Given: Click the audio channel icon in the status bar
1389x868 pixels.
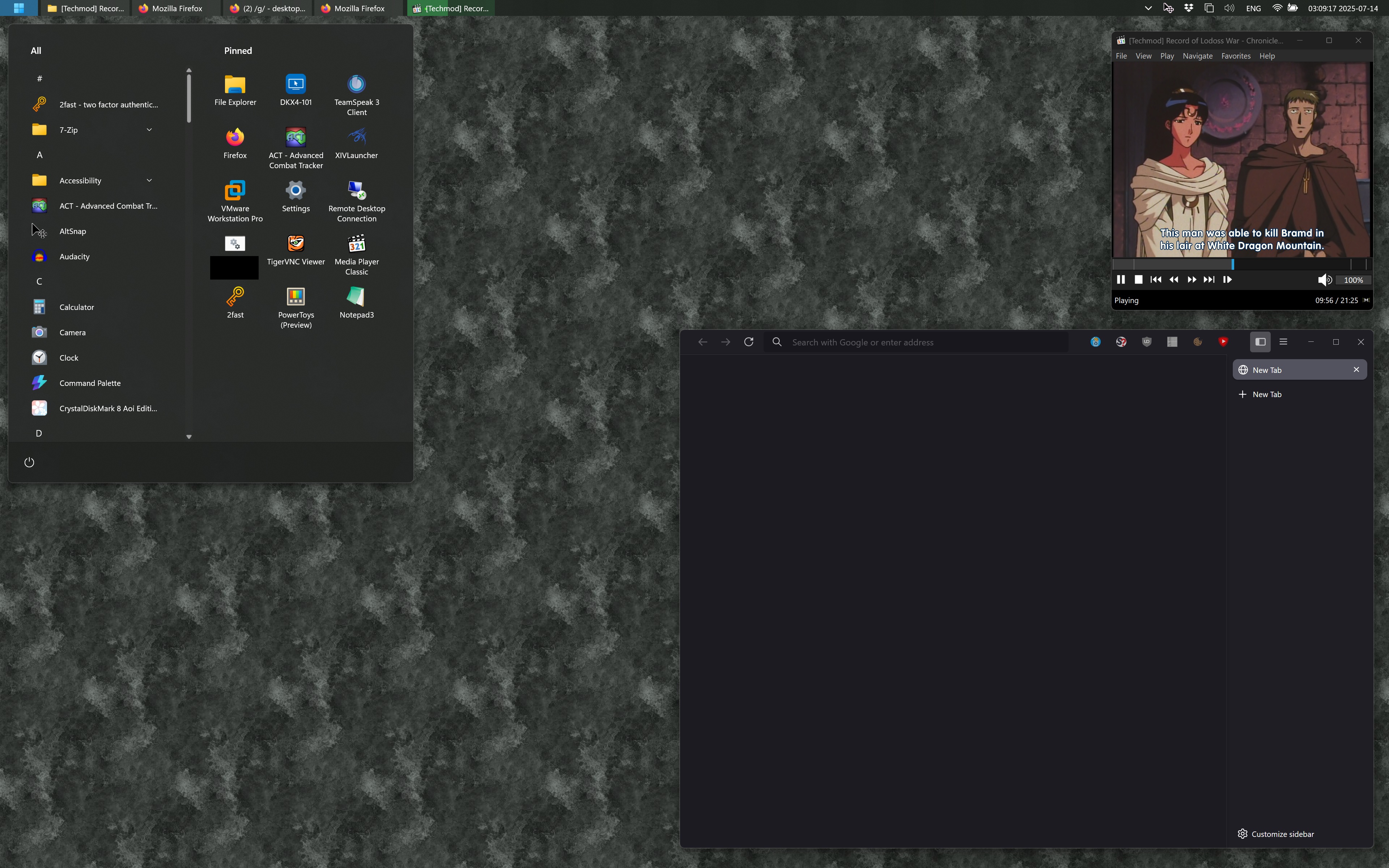Looking at the screenshot, I should (1366, 300).
